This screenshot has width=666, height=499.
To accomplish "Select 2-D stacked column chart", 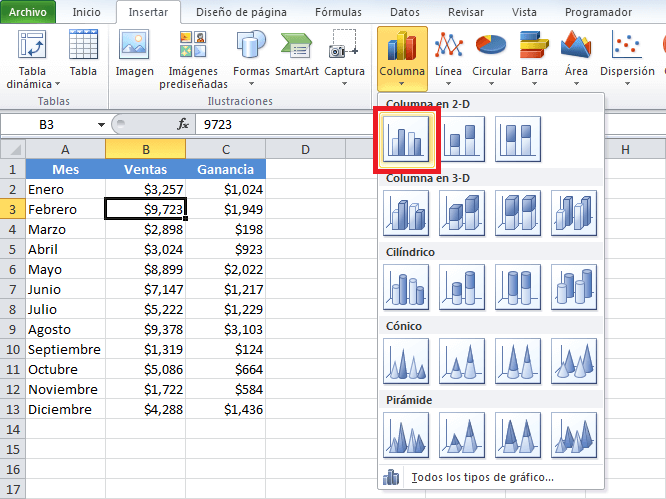I will pyautogui.click(x=462, y=139).
